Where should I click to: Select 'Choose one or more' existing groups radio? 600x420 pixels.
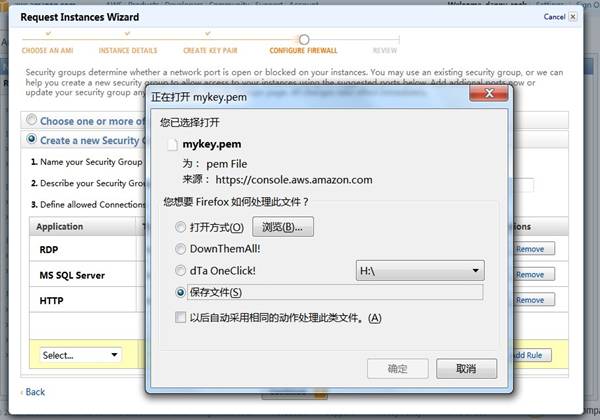coord(32,119)
